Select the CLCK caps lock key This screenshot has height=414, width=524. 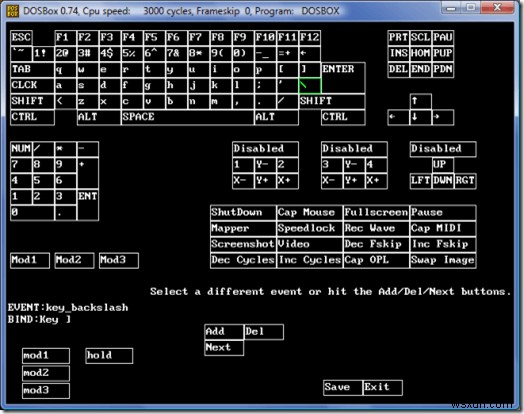pos(32,86)
